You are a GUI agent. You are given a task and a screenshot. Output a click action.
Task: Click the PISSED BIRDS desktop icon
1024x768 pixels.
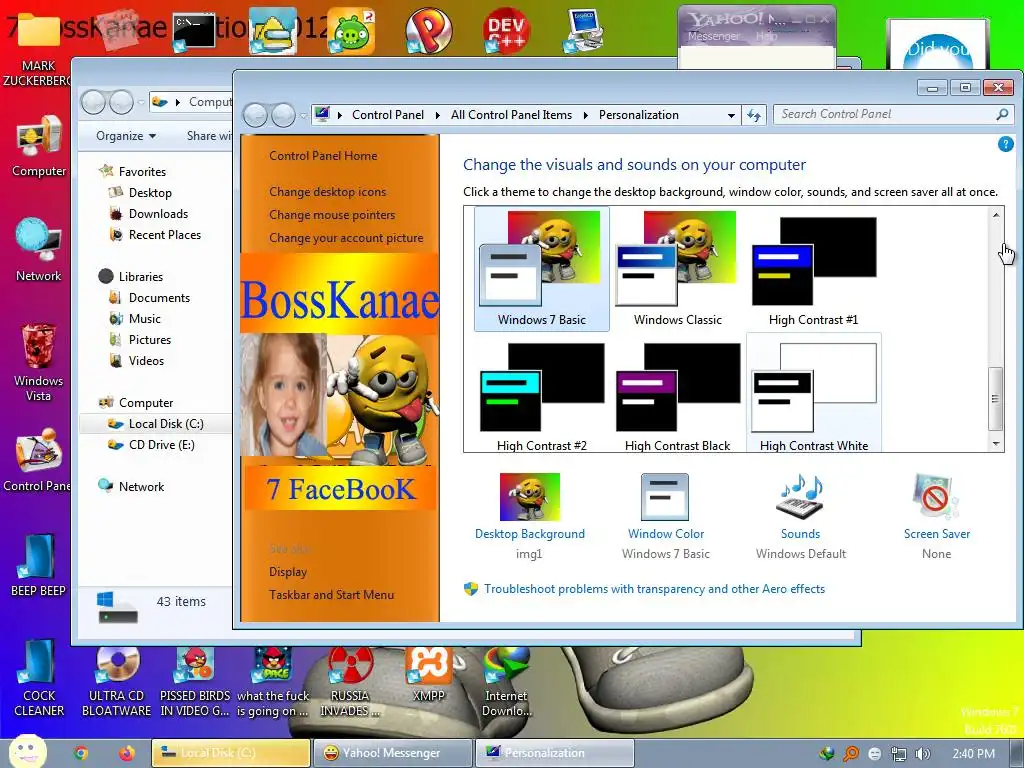pos(195,682)
